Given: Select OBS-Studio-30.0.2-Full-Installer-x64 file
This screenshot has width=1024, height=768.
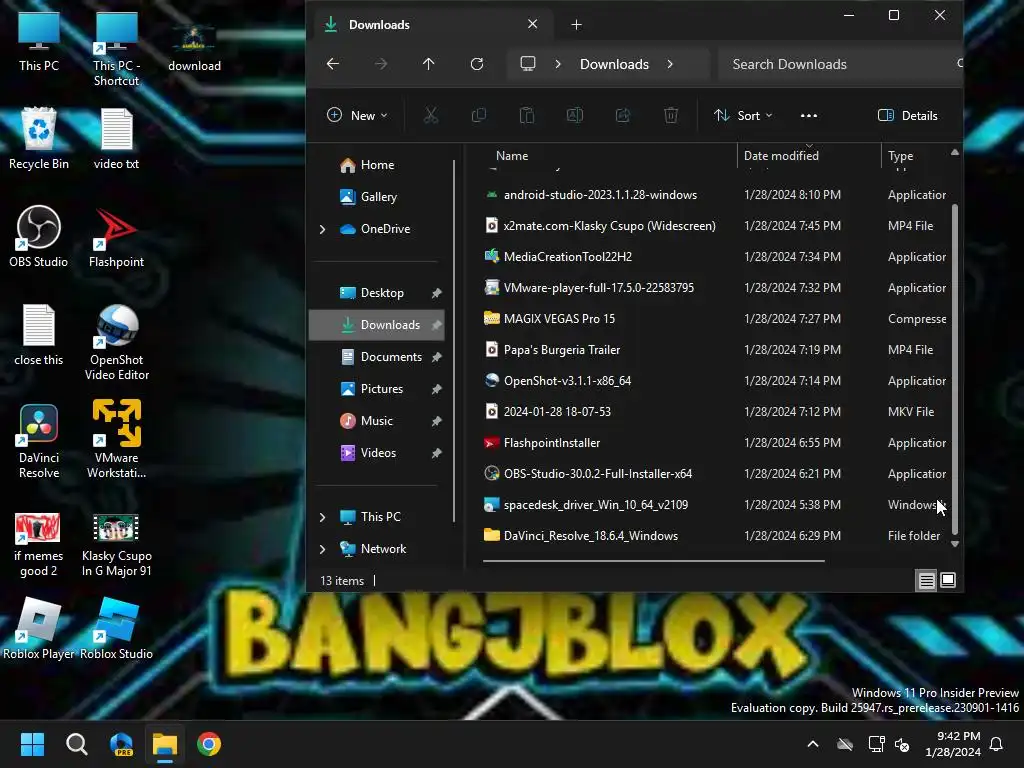Looking at the screenshot, I should 715,474.
